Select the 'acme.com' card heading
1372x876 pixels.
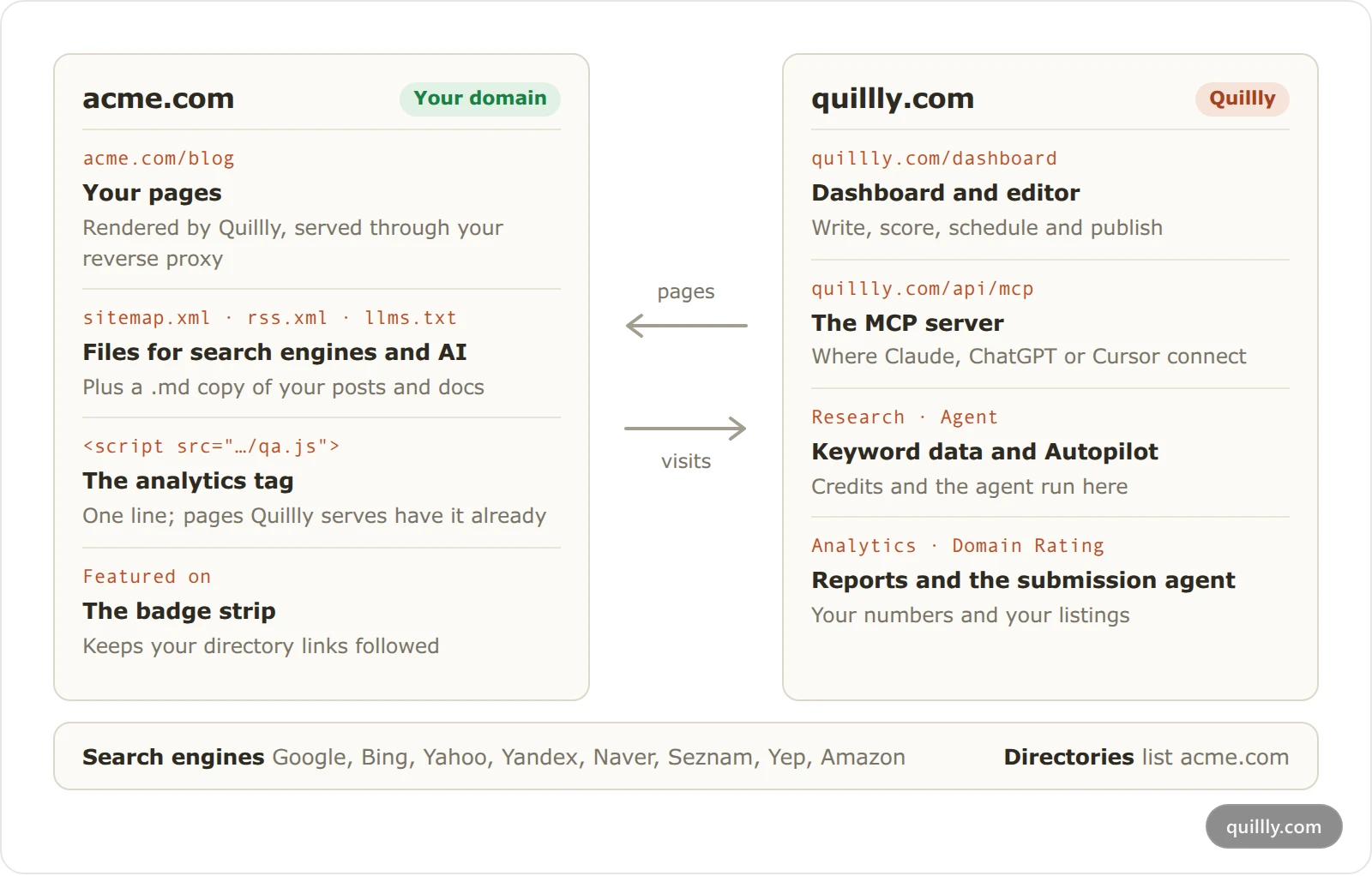159,99
